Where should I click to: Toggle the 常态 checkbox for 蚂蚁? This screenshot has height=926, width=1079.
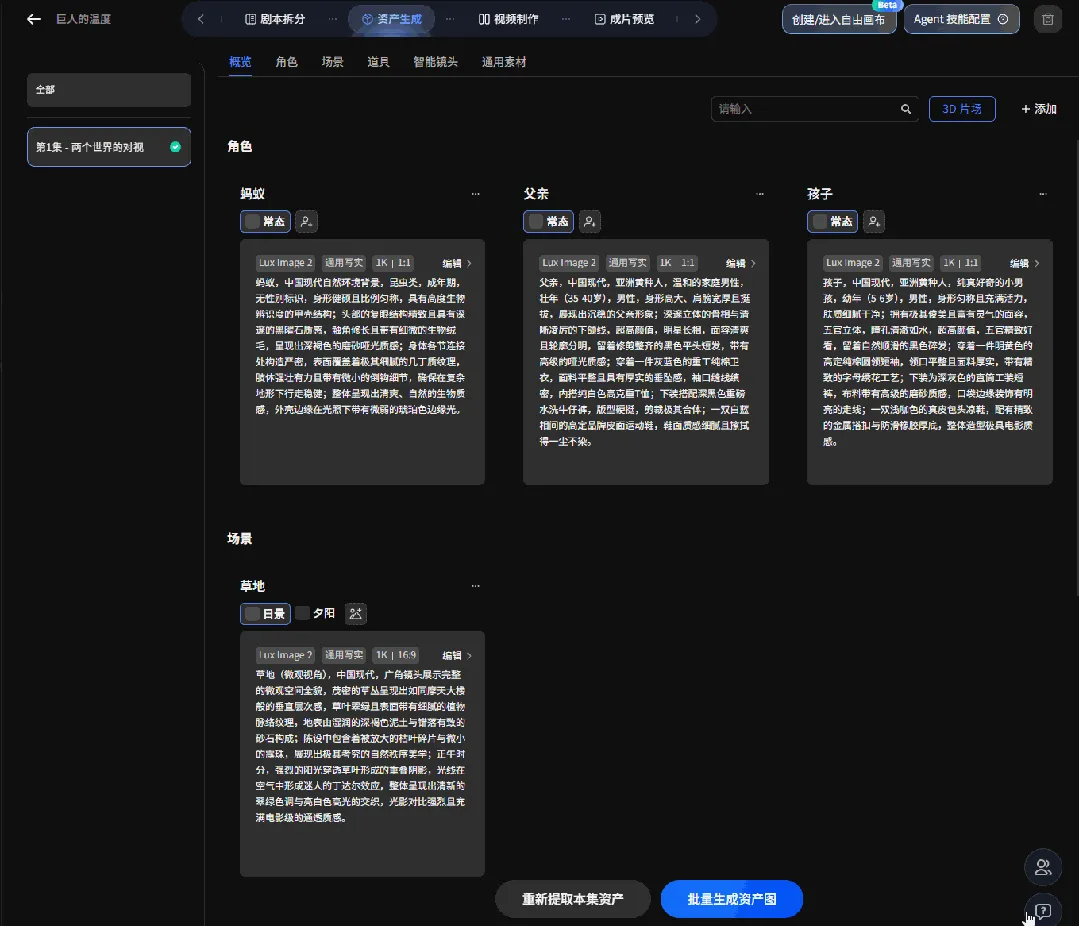[x=253, y=222]
